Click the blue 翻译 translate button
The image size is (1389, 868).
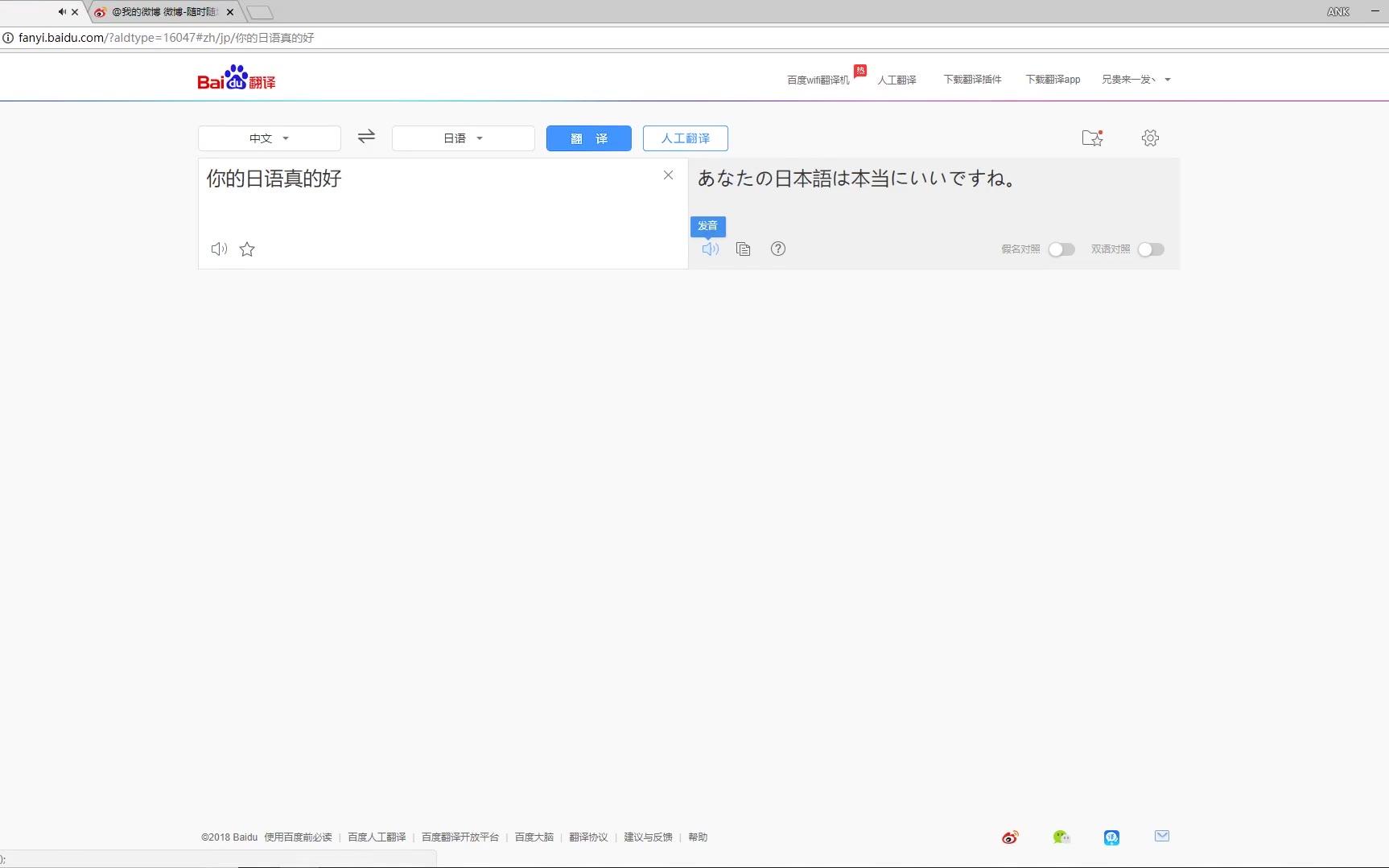[x=589, y=138]
